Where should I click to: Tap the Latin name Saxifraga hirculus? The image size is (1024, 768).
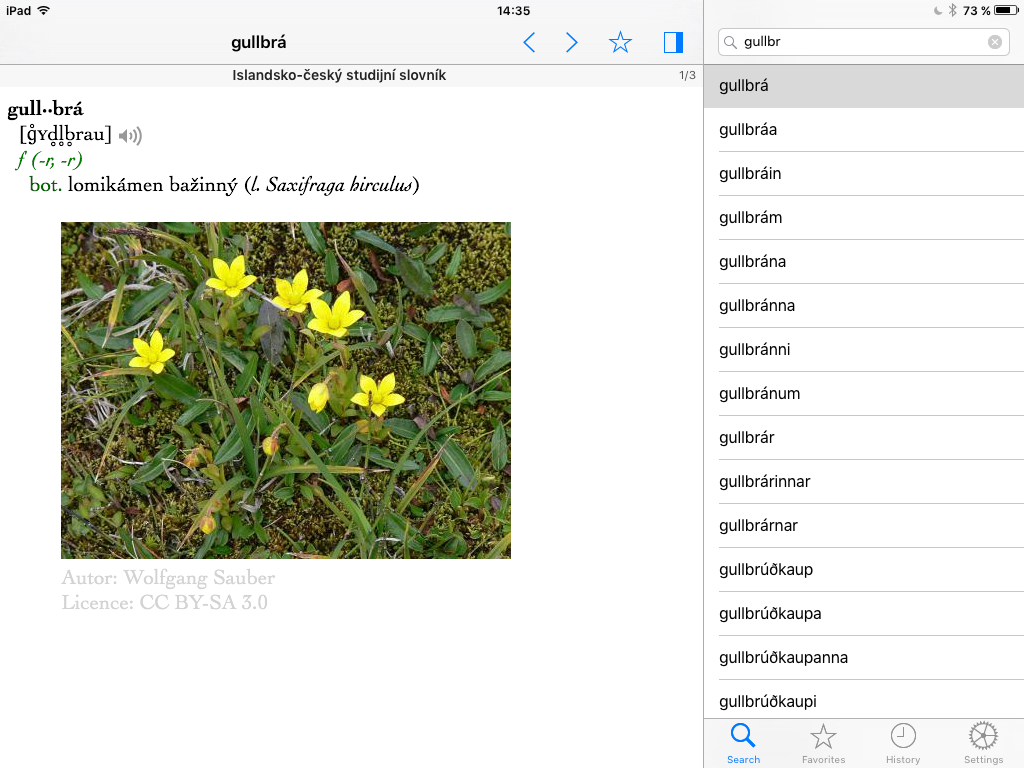pos(340,185)
